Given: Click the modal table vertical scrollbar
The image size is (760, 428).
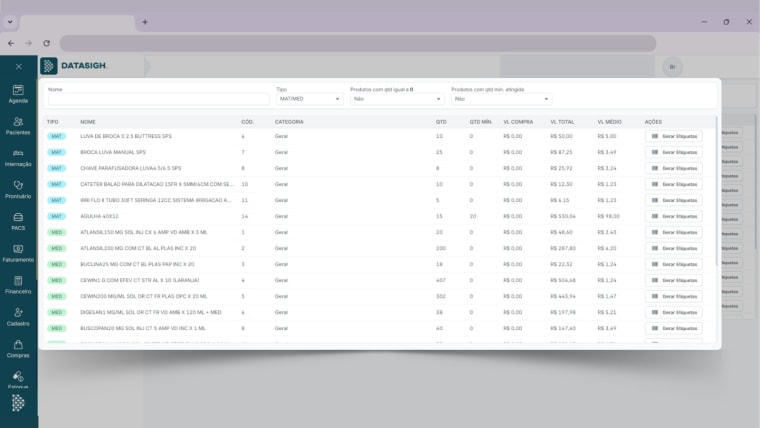Looking at the screenshot, I should [x=716, y=190].
